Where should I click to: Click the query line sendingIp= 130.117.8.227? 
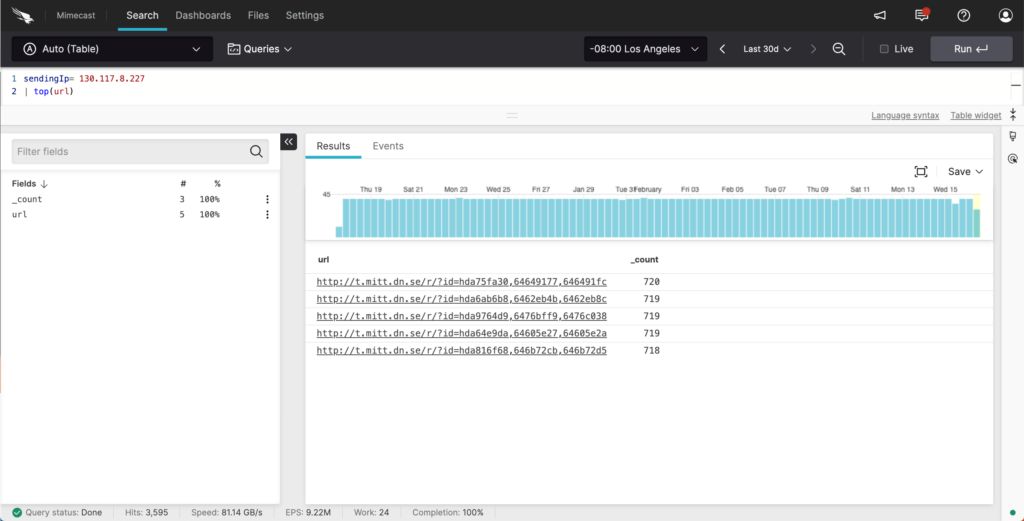[84, 78]
